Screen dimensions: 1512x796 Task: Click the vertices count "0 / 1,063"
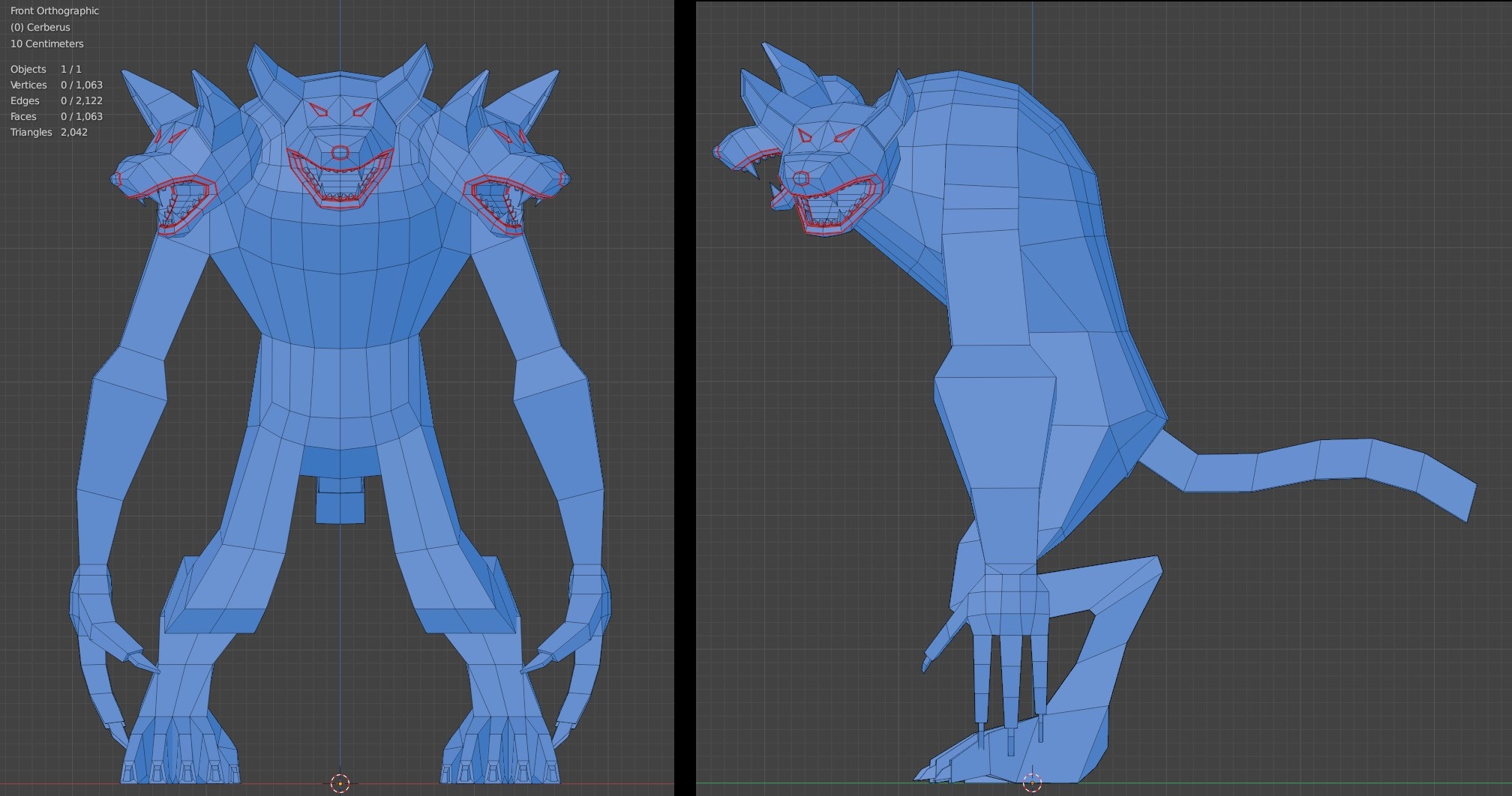point(82,85)
